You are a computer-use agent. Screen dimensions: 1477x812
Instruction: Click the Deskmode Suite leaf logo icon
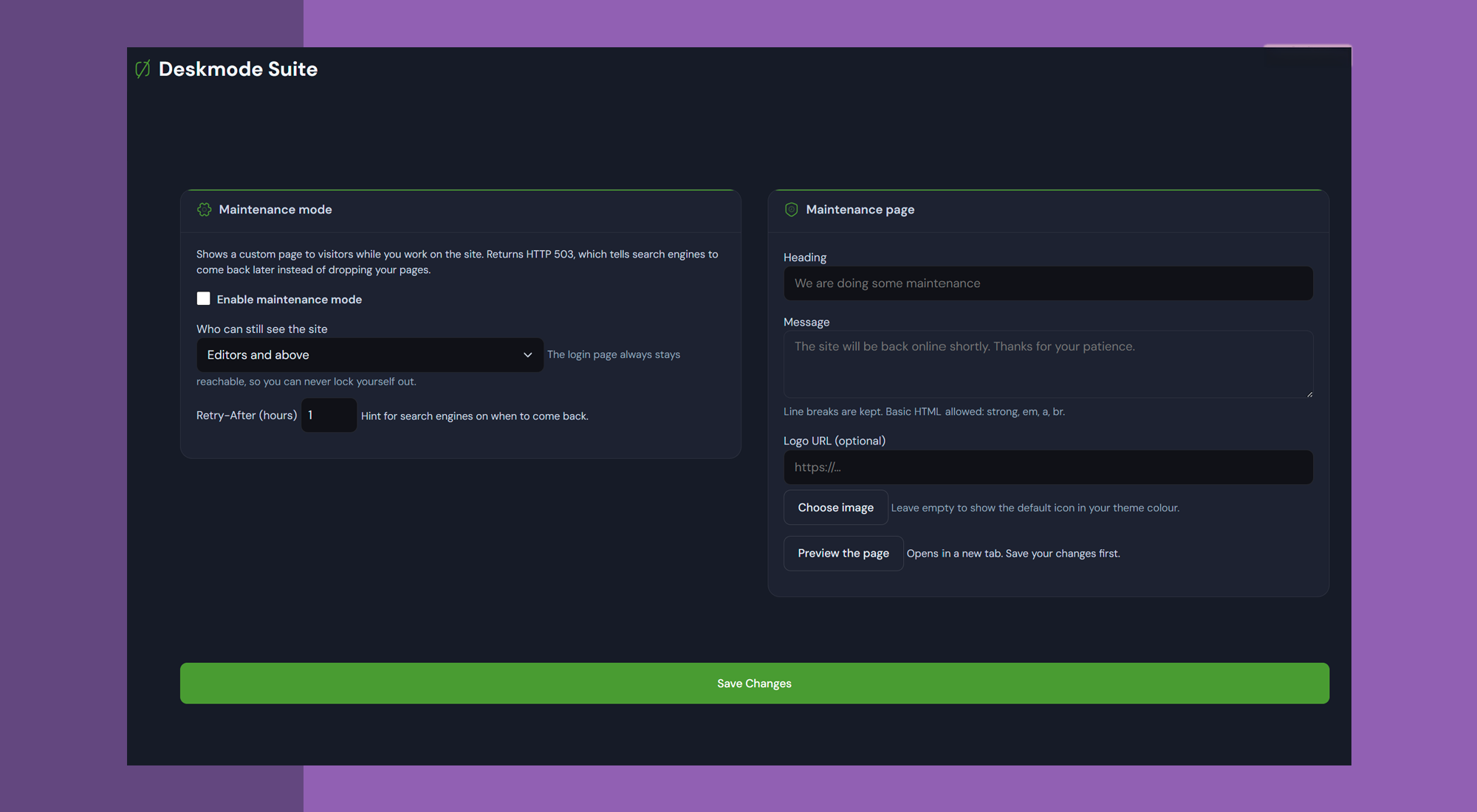[143, 69]
